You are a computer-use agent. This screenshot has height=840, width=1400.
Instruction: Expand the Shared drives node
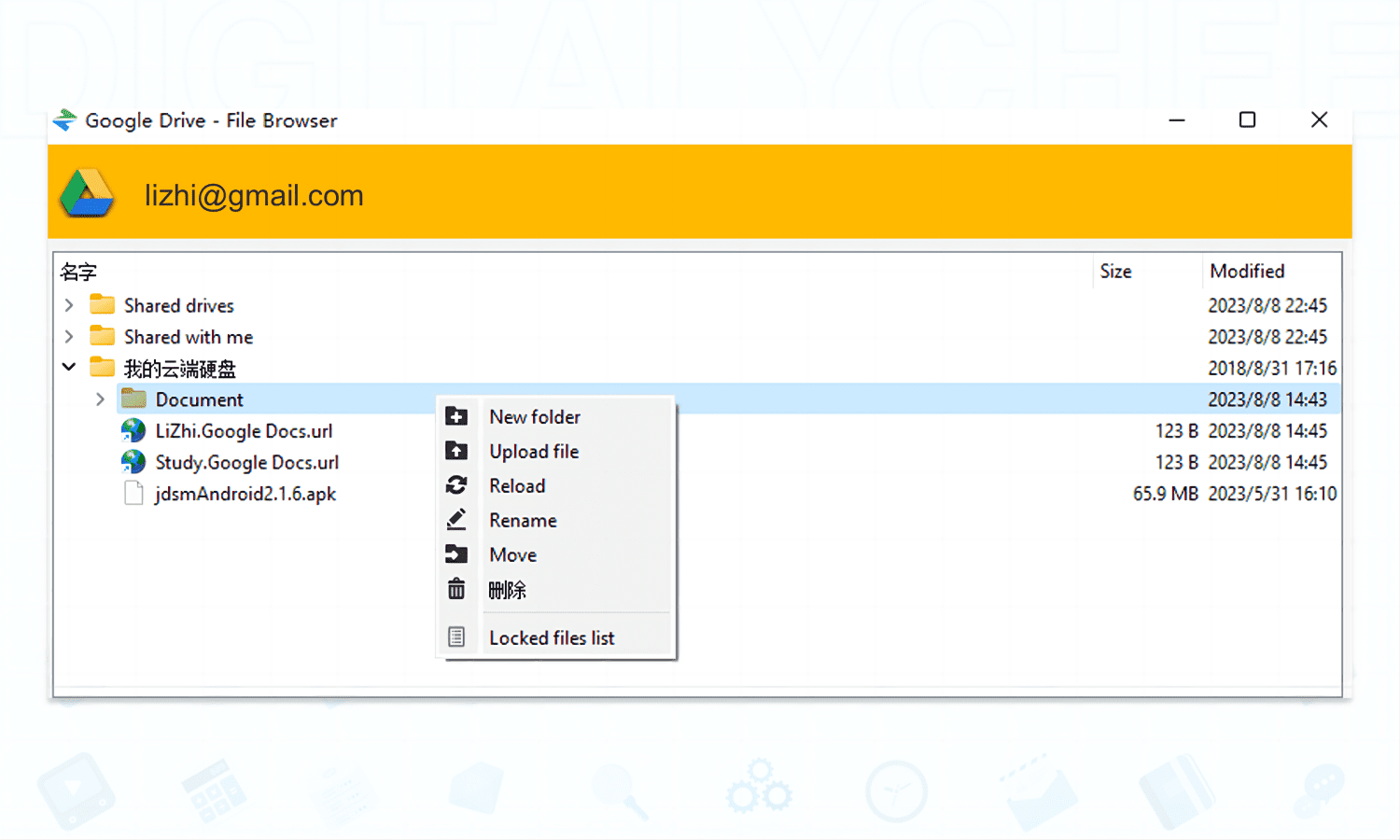click(x=68, y=304)
